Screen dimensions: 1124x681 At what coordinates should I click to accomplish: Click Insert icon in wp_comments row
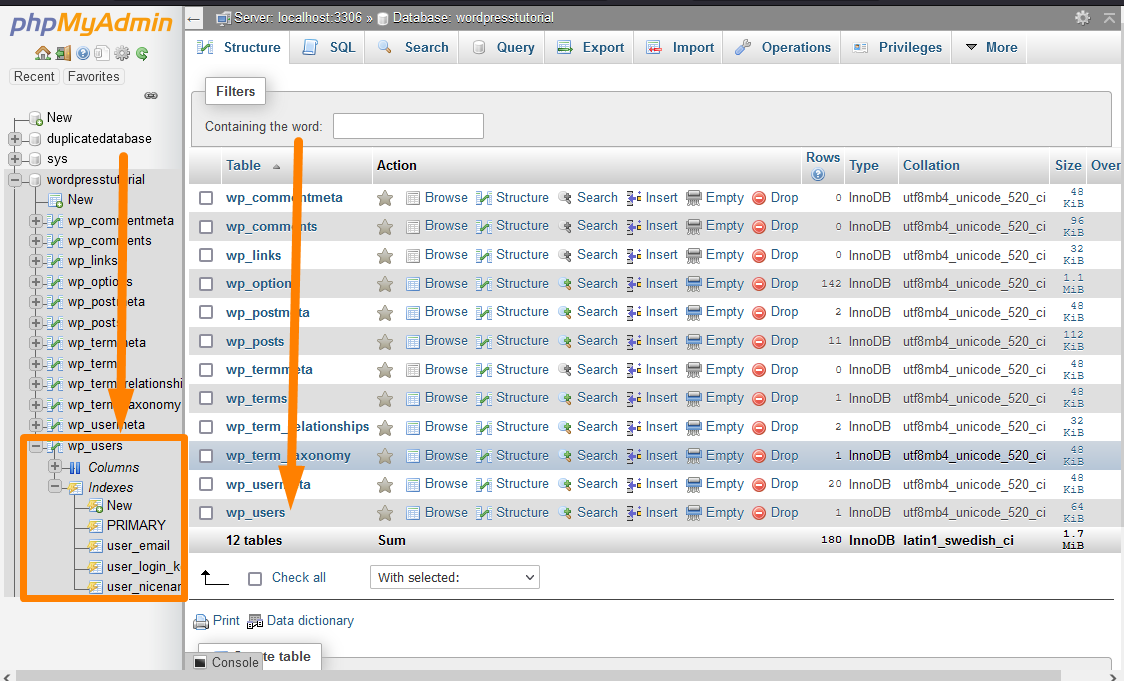[x=634, y=227]
